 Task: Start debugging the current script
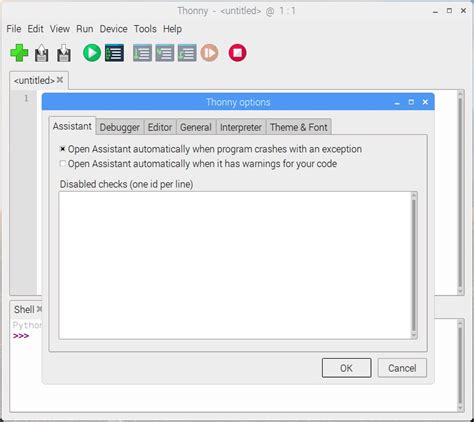coord(114,53)
